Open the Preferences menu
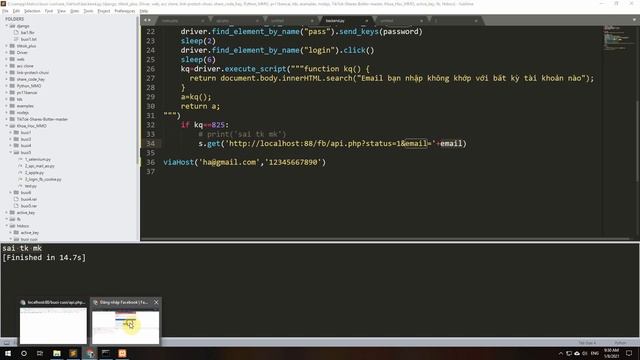Image resolution: width=640 pixels, height=360 pixels. [124, 11]
